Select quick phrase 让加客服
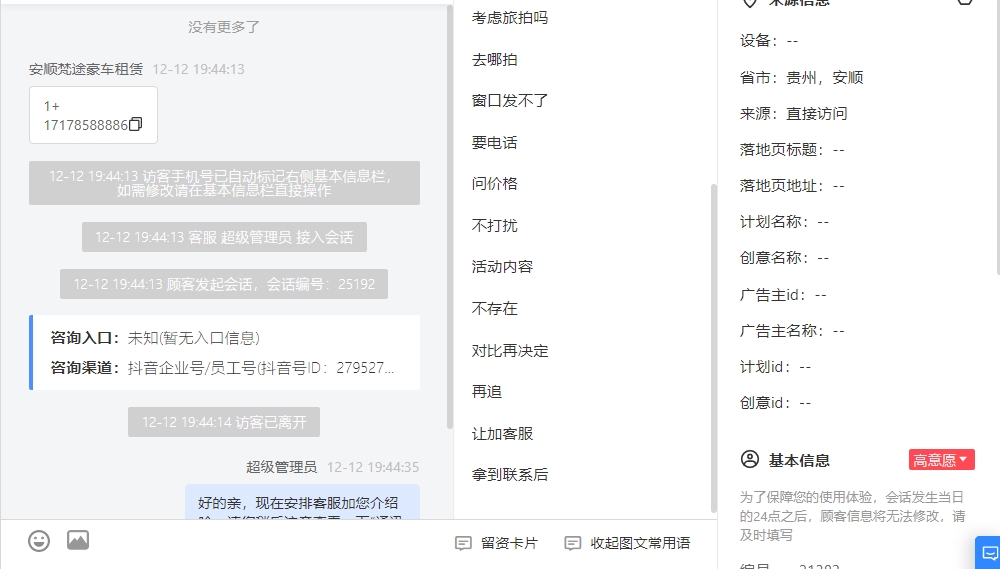1000x569 pixels. (502, 434)
